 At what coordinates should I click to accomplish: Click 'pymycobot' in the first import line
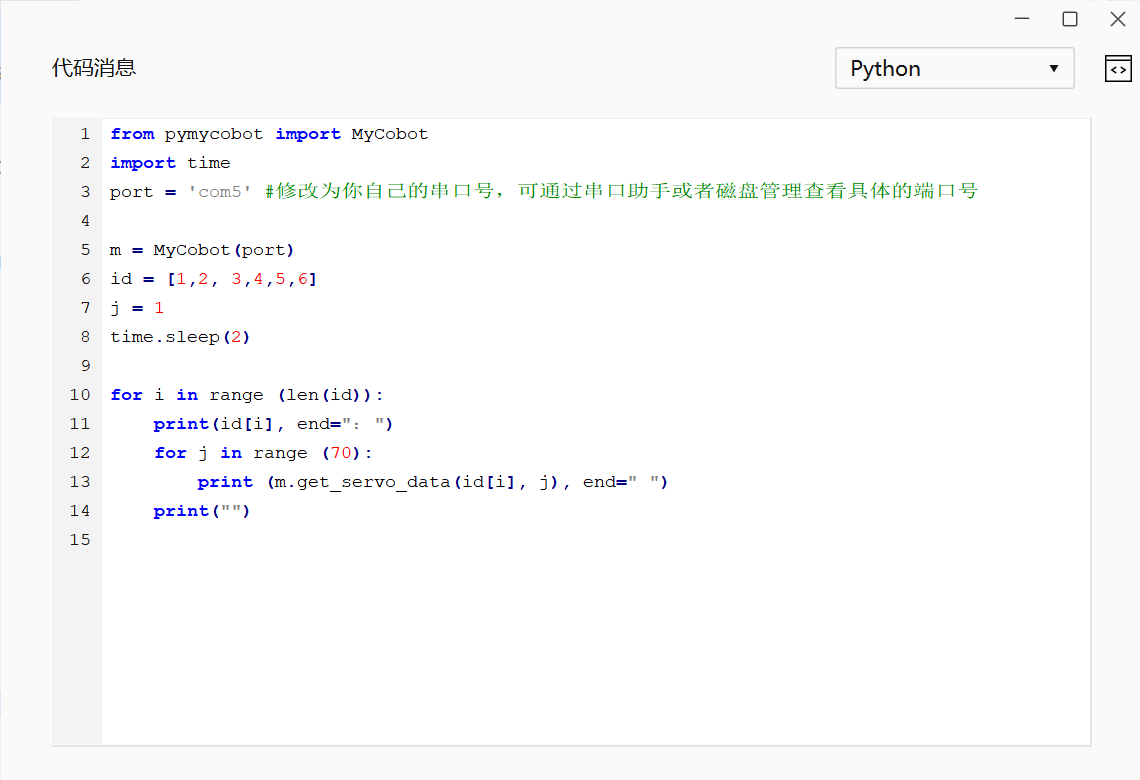click(x=214, y=134)
